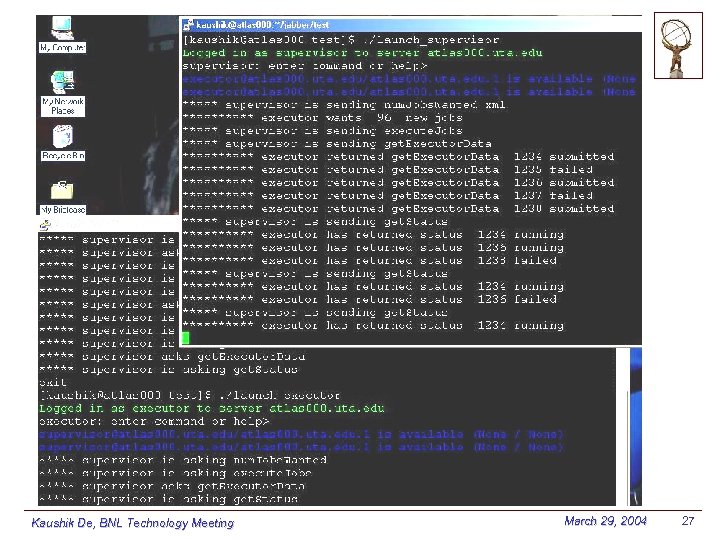Click the PuTTY icon in the kaushik@atlas000 title bar
This screenshot has height=540, width=720.
pyautogui.click(x=188, y=25)
